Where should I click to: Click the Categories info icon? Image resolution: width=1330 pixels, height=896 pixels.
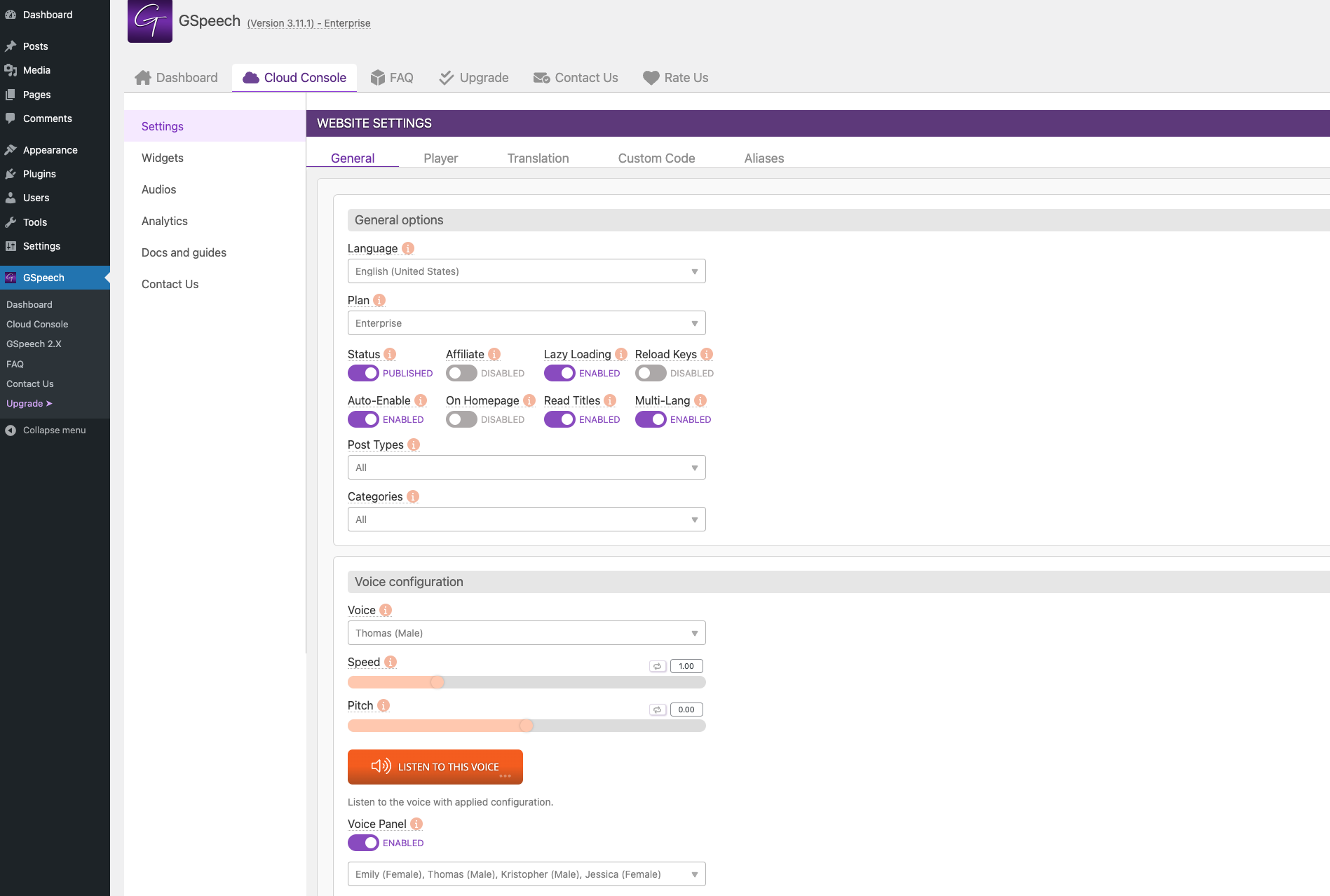coord(413,496)
